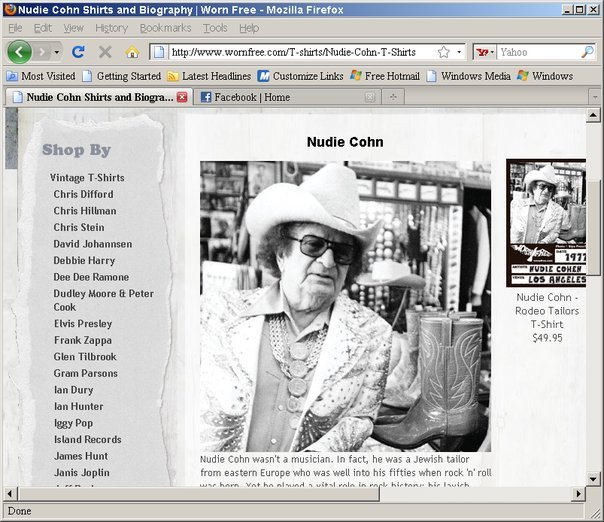Open the Edit menu
Screen dimensions: 604x522
[42, 28]
